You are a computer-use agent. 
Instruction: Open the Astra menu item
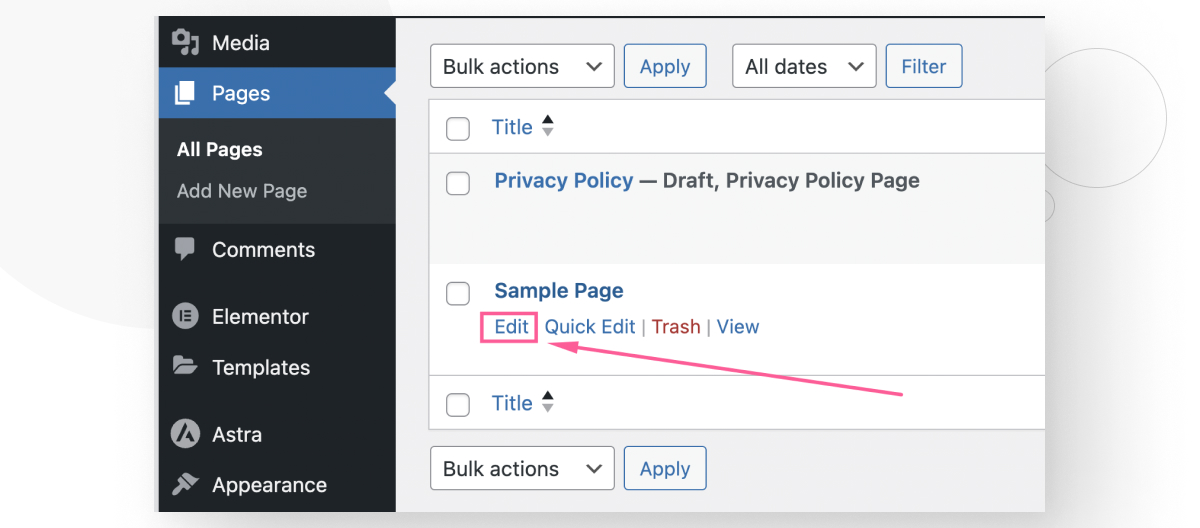277,434
